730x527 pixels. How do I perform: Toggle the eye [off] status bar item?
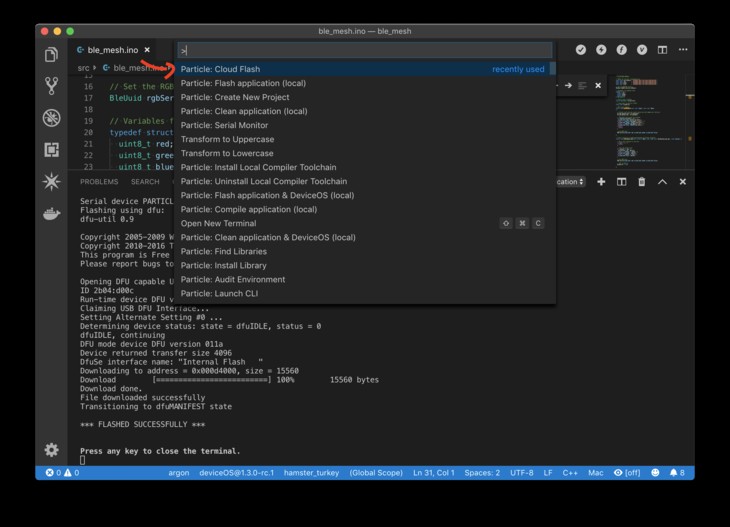626,472
